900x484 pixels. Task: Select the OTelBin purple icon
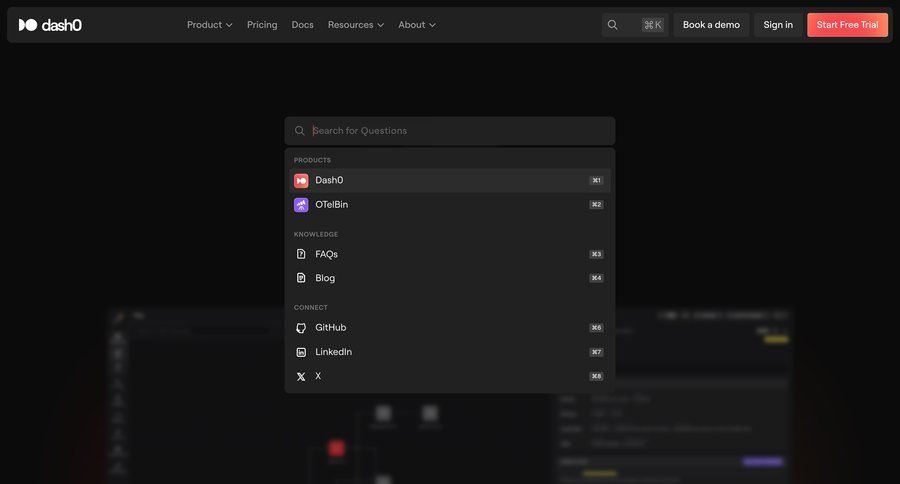click(301, 205)
